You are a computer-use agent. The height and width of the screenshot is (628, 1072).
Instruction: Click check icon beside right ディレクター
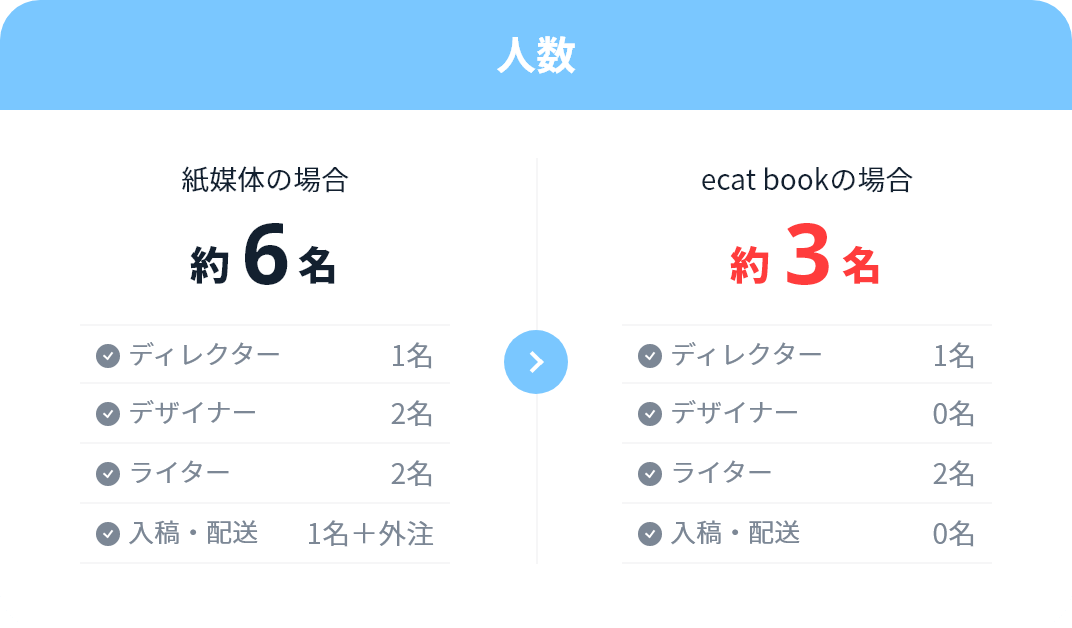[x=650, y=356]
